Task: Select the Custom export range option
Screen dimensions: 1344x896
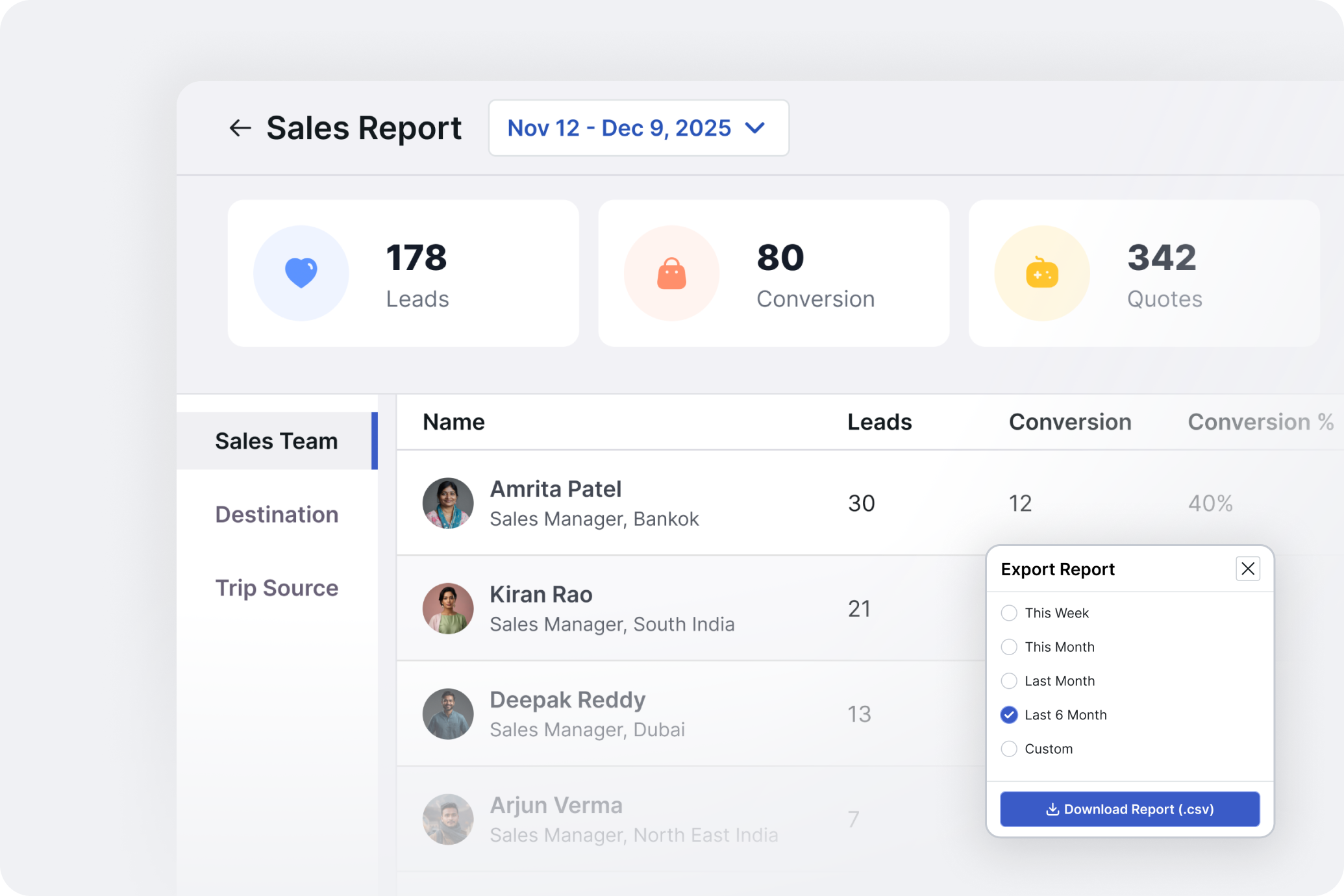Action: point(1009,749)
